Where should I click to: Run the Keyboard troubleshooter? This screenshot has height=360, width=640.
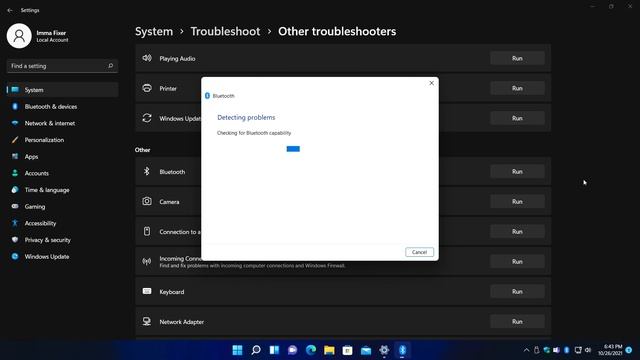point(517,292)
